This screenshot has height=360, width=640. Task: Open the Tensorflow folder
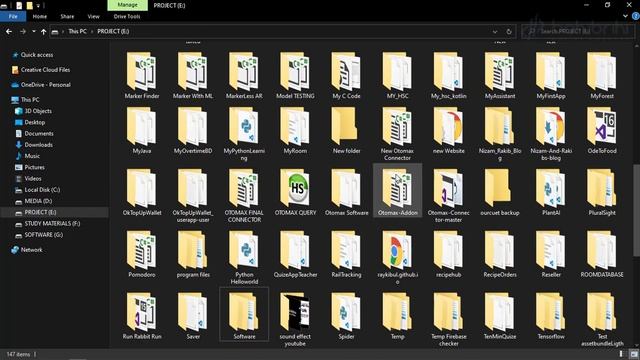[551, 316]
